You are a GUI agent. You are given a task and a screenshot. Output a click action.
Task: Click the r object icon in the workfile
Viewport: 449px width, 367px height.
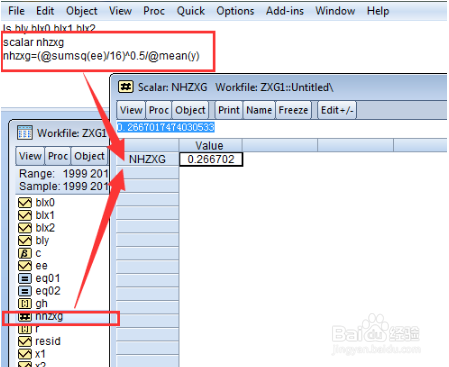[x=25, y=329]
